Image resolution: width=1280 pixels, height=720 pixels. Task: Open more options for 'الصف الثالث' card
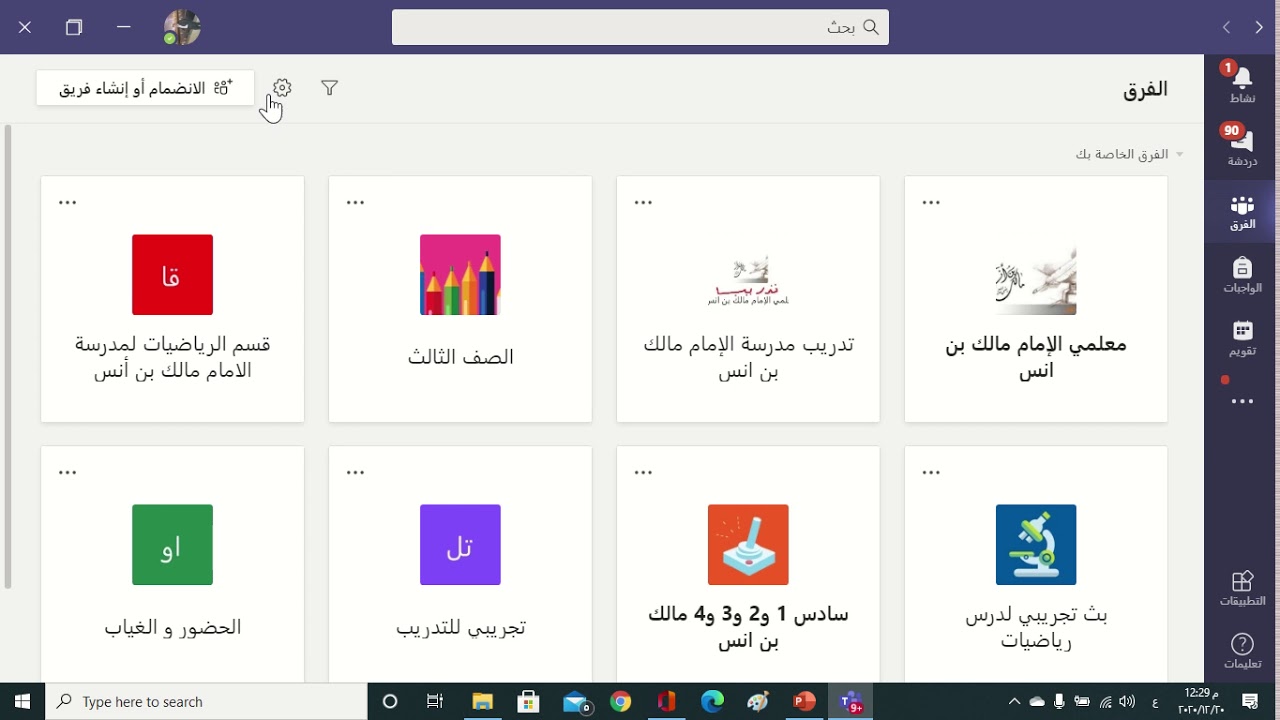pos(355,202)
